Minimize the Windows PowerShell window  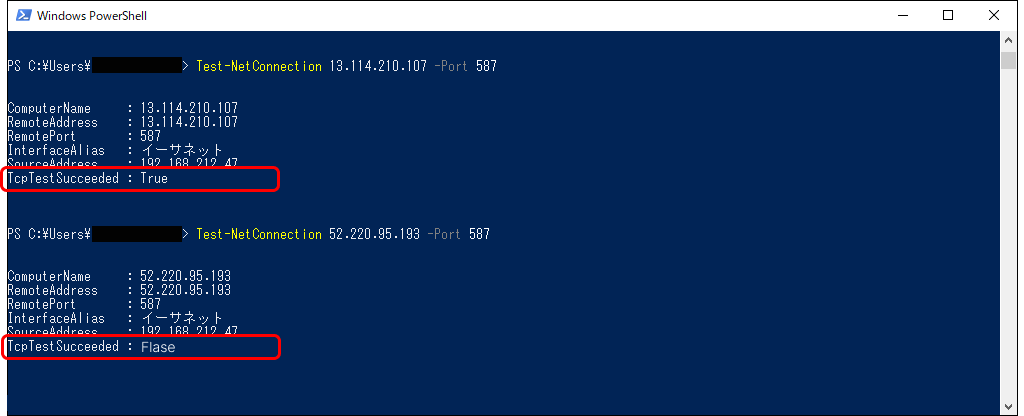pos(903,15)
